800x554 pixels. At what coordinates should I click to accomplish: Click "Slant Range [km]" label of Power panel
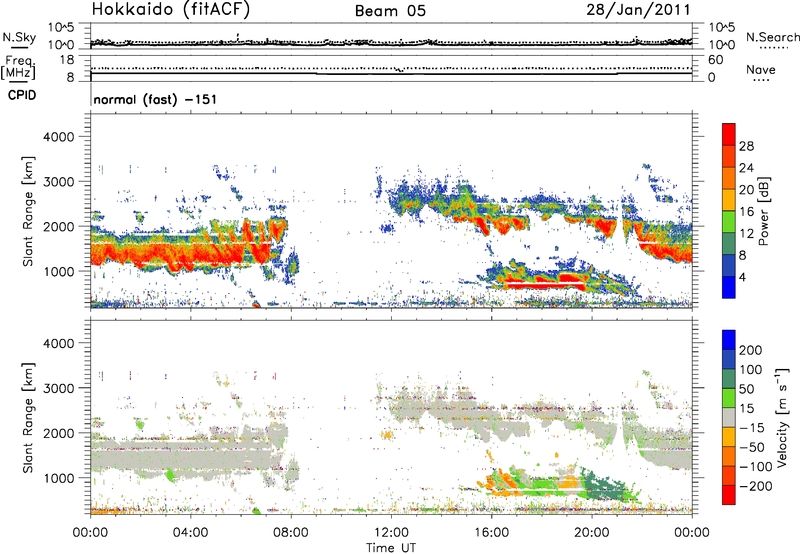click(28, 212)
